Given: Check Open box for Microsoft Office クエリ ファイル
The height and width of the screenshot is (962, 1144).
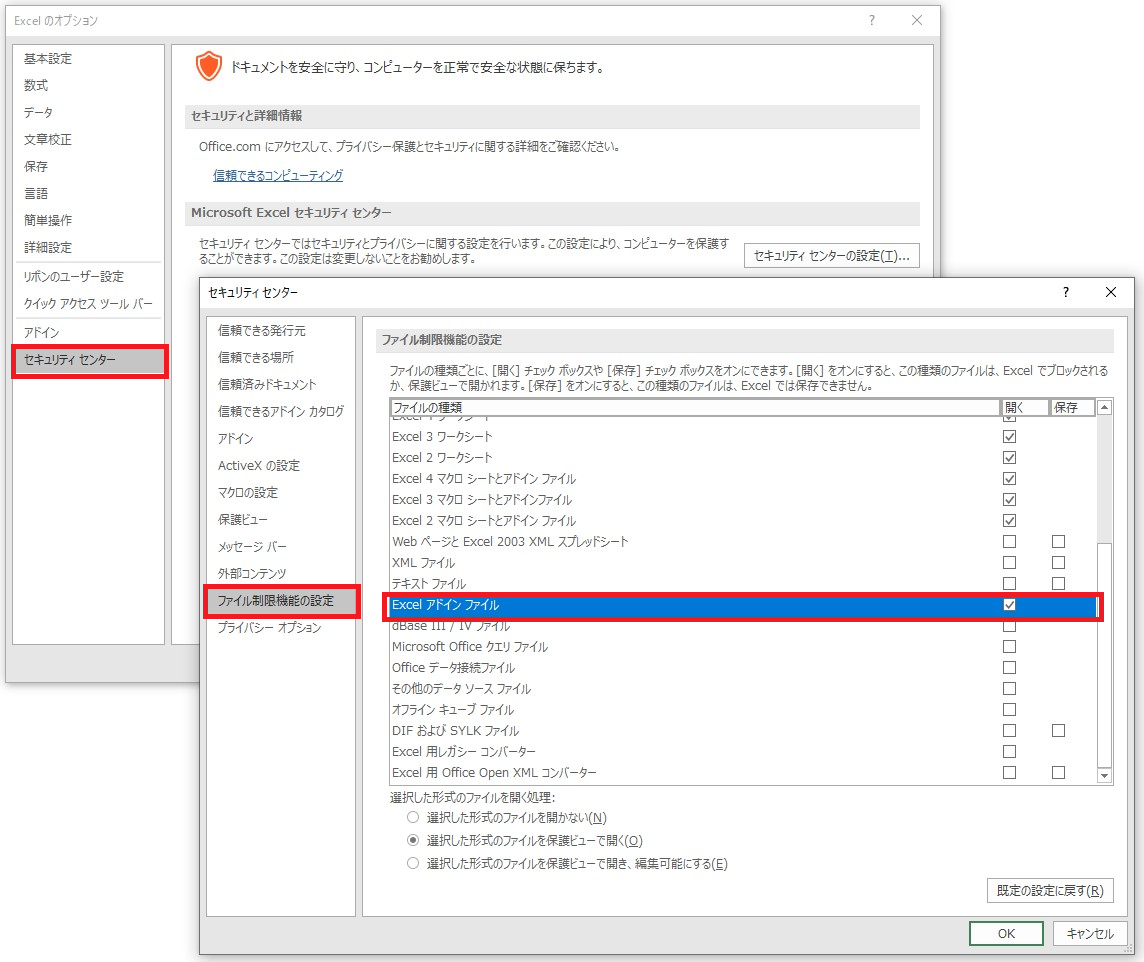Looking at the screenshot, I should click(1010, 647).
